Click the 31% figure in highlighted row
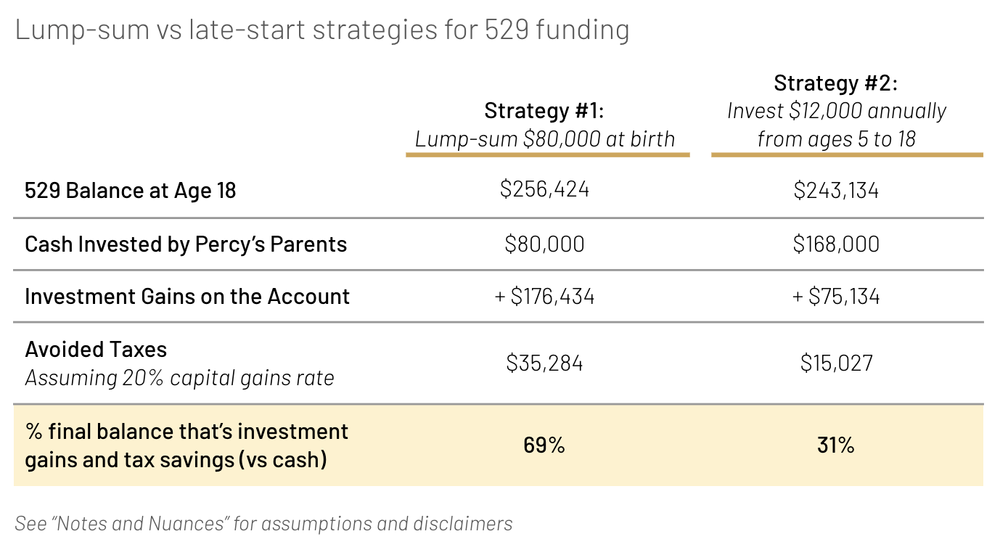1000x544 pixels. tap(836, 445)
